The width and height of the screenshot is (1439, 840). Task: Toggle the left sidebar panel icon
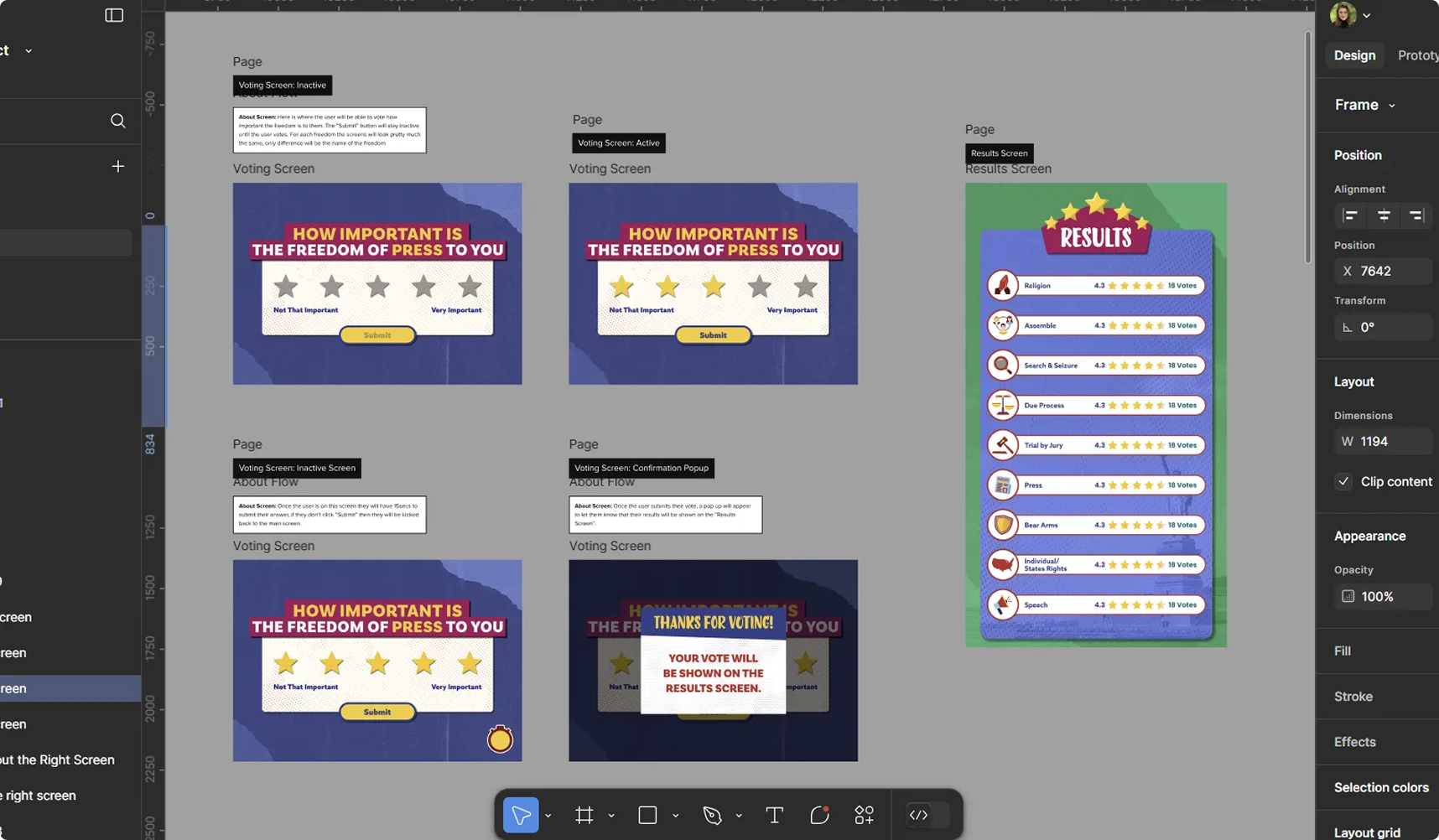[114, 15]
